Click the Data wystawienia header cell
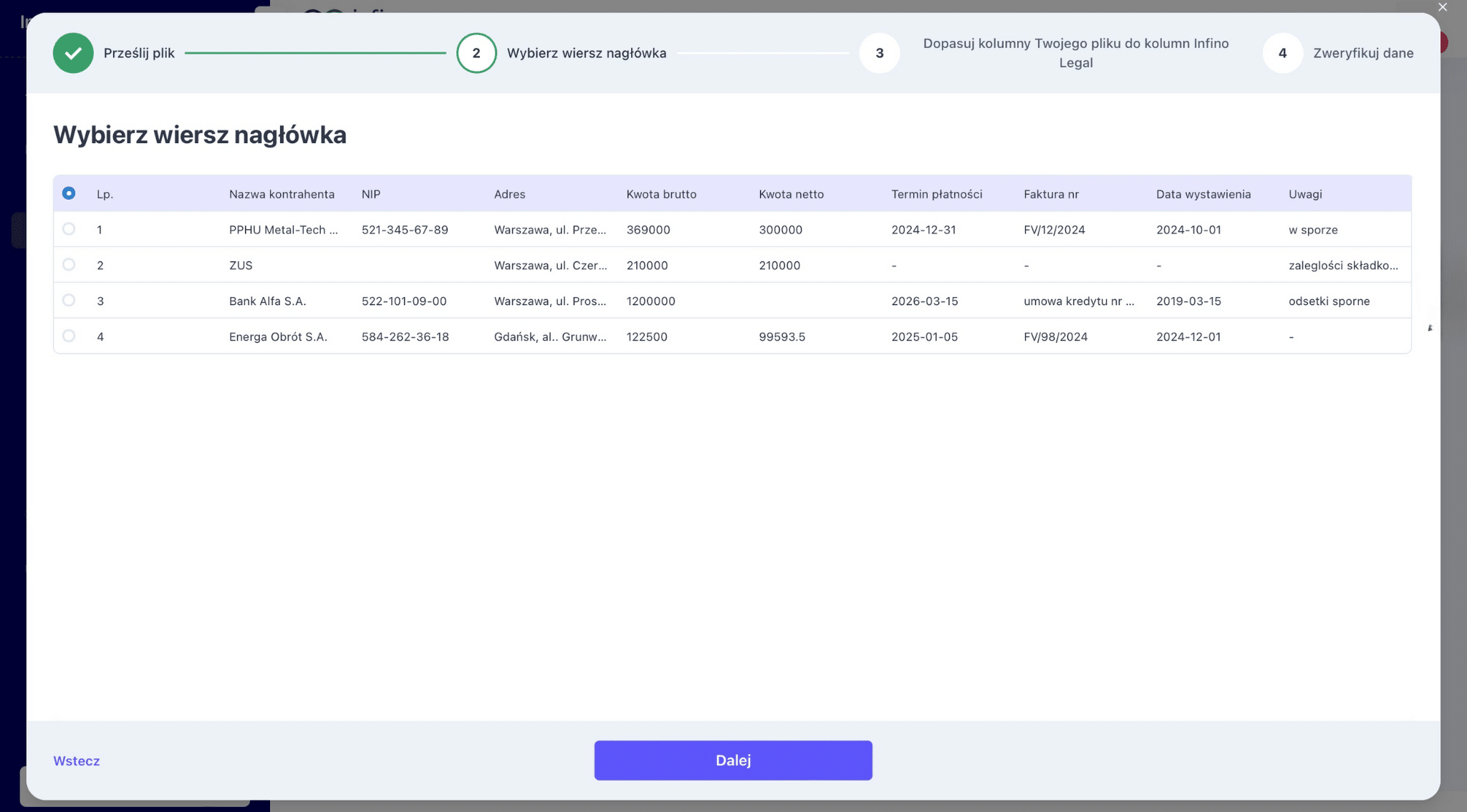 (x=1203, y=194)
